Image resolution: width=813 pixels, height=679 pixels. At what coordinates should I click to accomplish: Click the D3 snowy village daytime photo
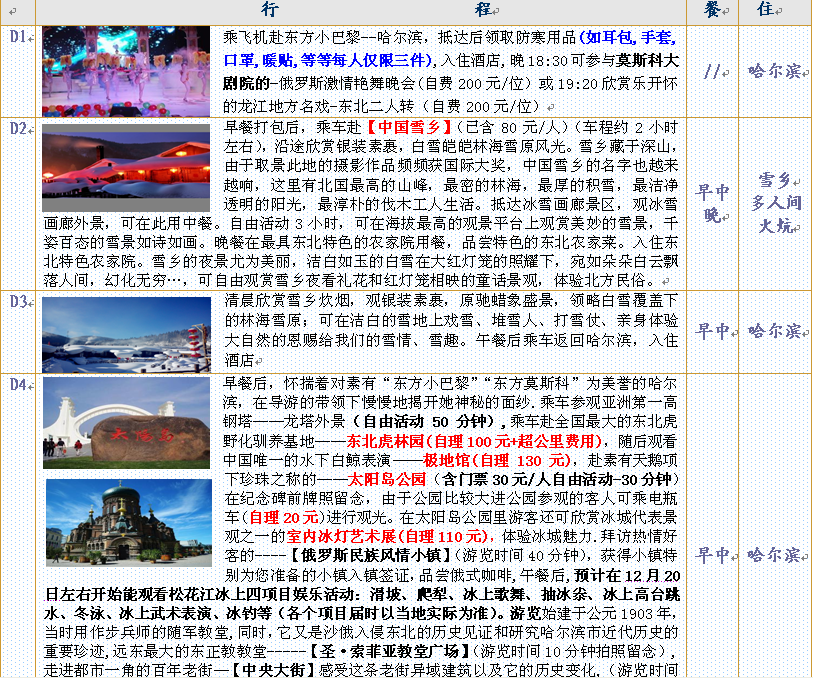click(x=126, y=334)
